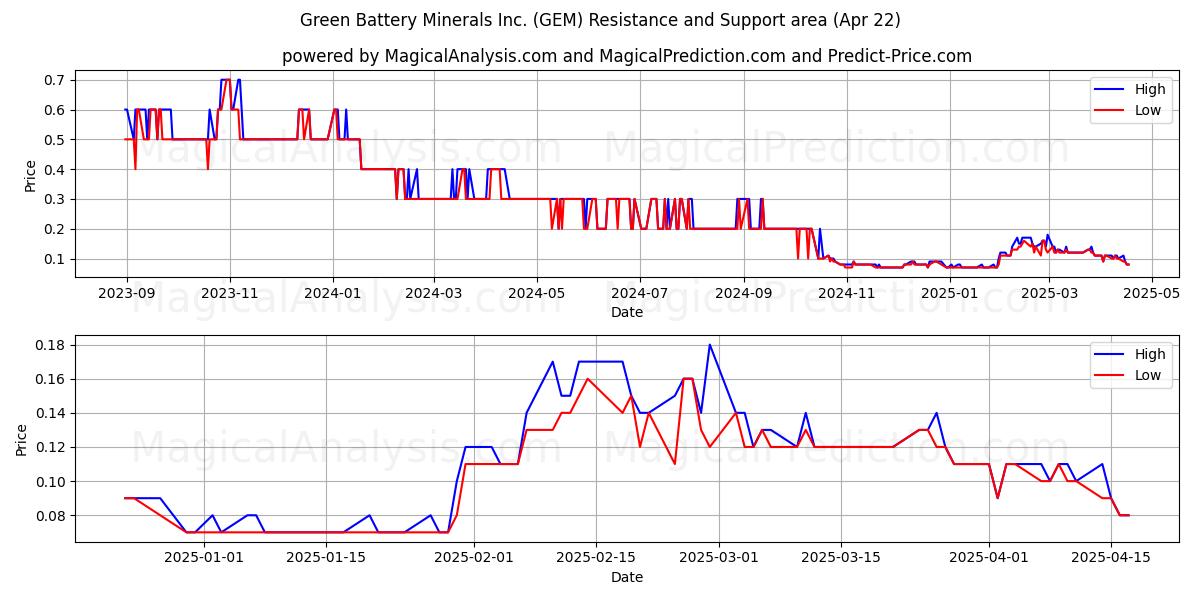Click the '0.14' price tick on bottom chart
1200x600 pixels.
52,413
